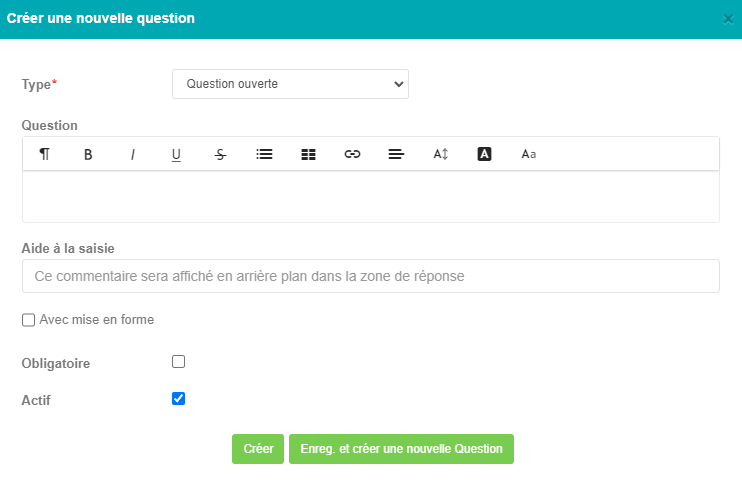The width and height of the screenshot is (742, 488).
Task: Uncheck the Actif checkbox
Action: pos(178,399)
